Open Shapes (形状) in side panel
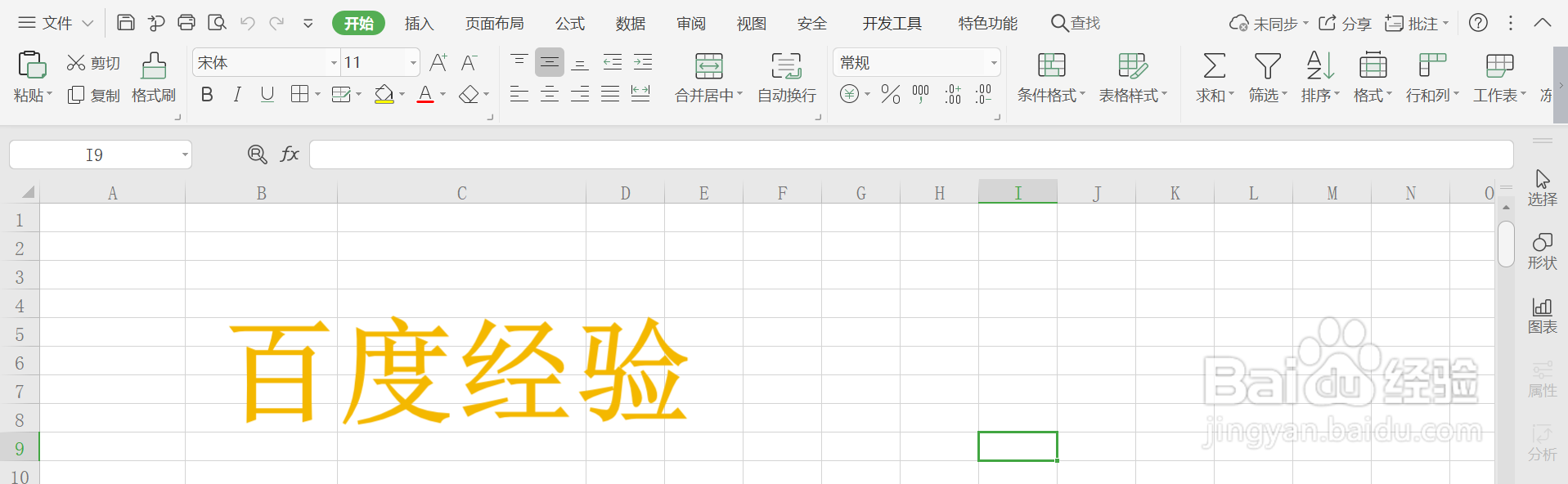This screenshot has width=1568, height=484. (1542, 252)
